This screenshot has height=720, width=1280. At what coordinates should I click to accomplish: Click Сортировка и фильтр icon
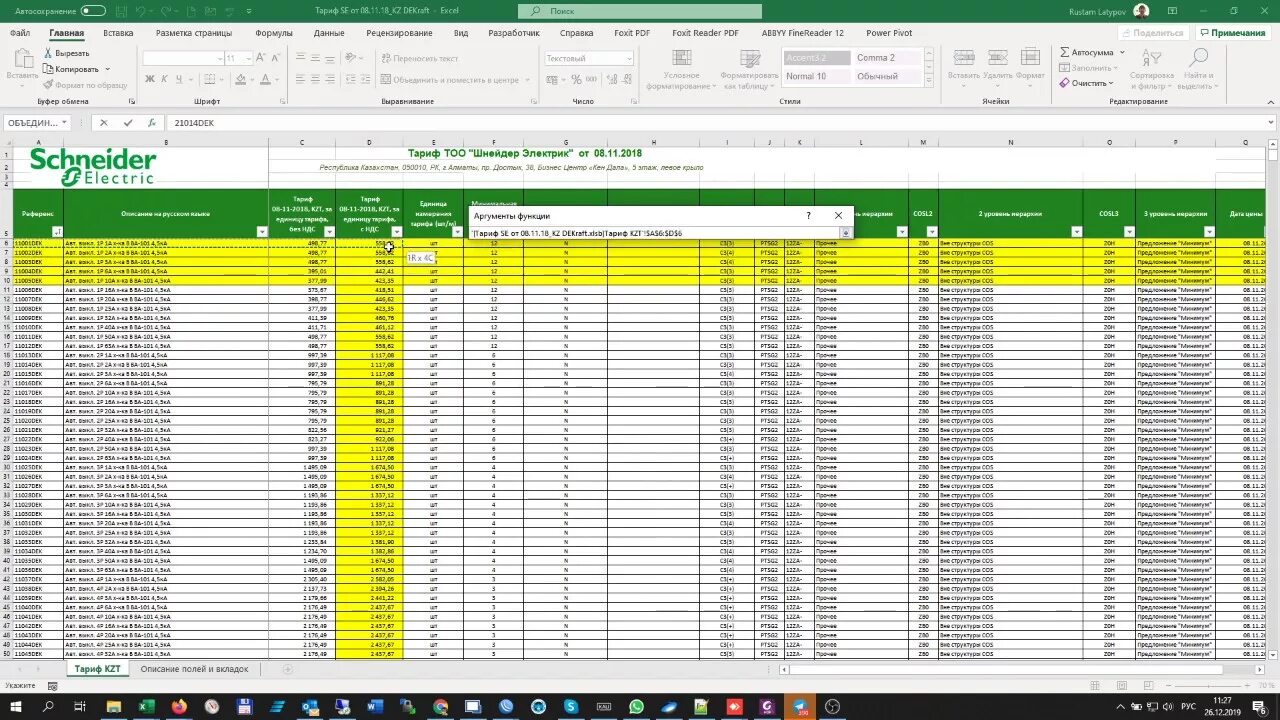1151,60
